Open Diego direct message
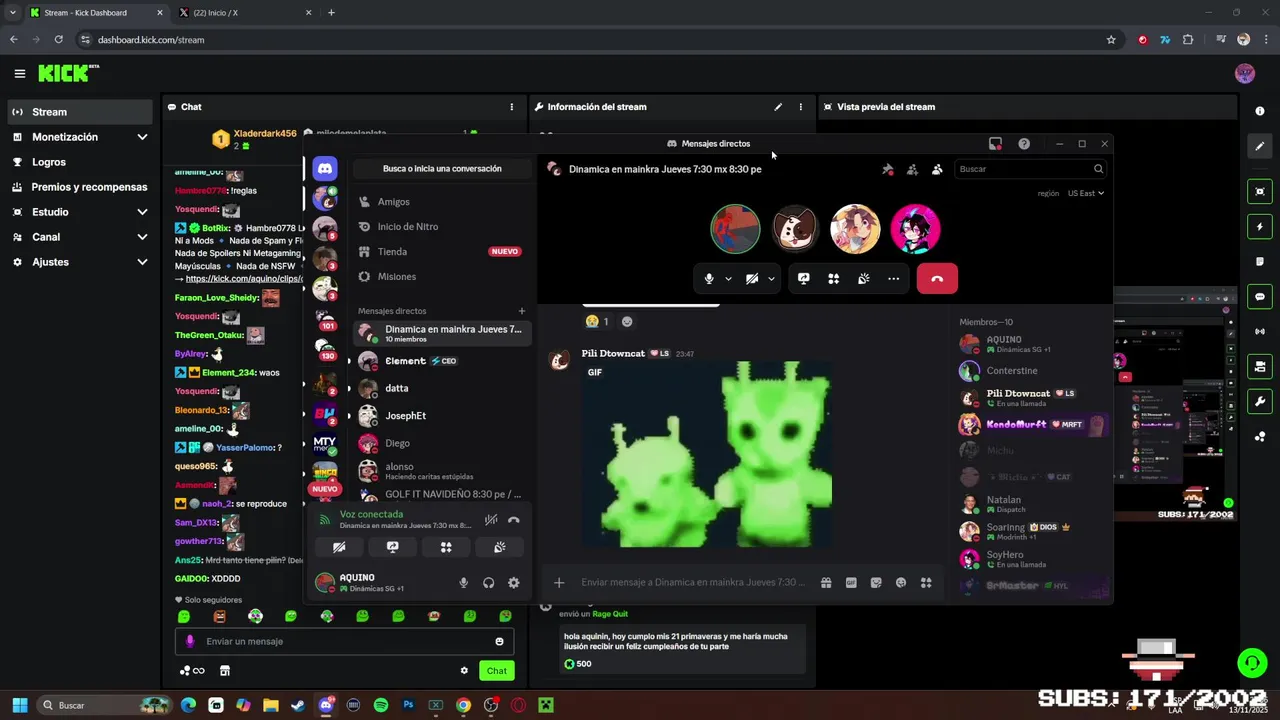This screenshot has height=720, width=1280. pos(441,443)
